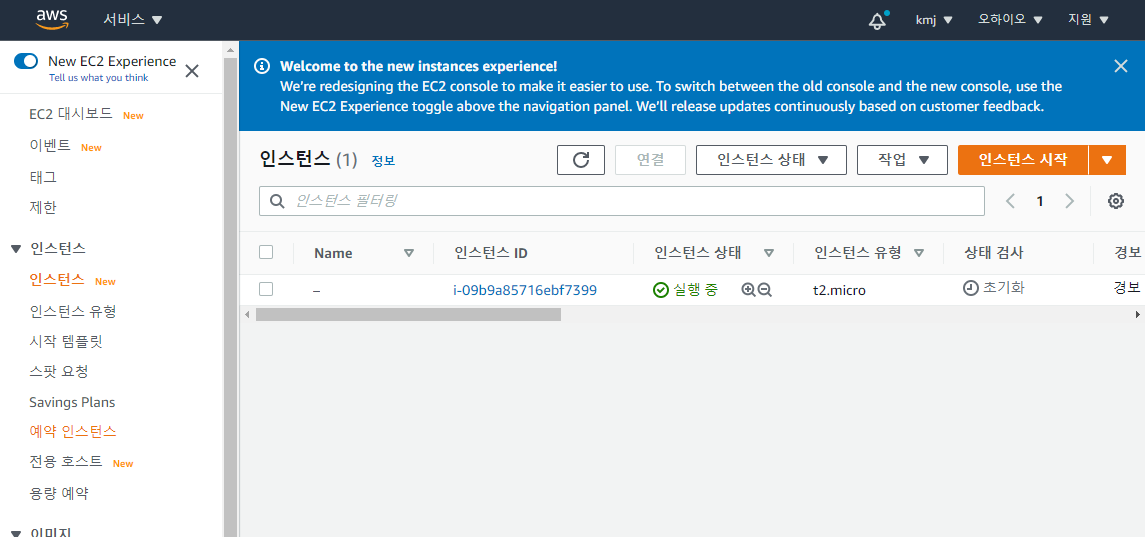
Task: Check the select-all instances checkbox
Action: pos(266,252)
